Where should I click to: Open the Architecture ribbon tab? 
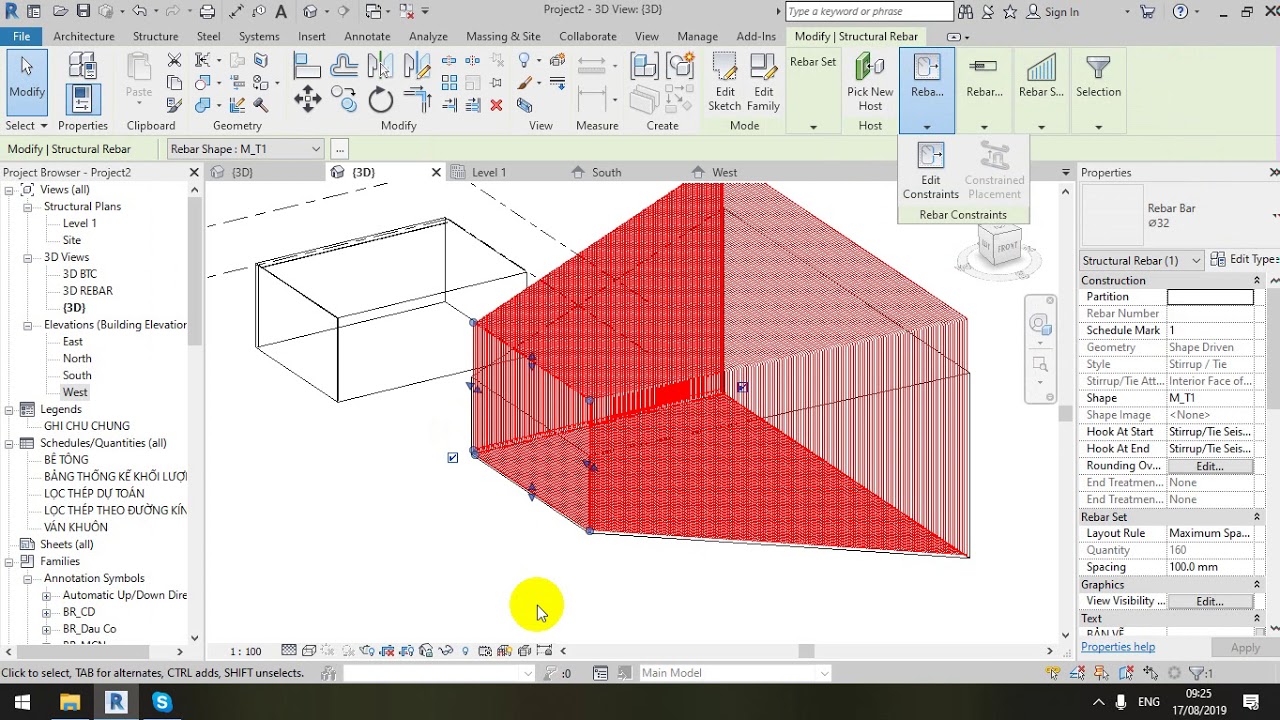click(x=84, y=36)
